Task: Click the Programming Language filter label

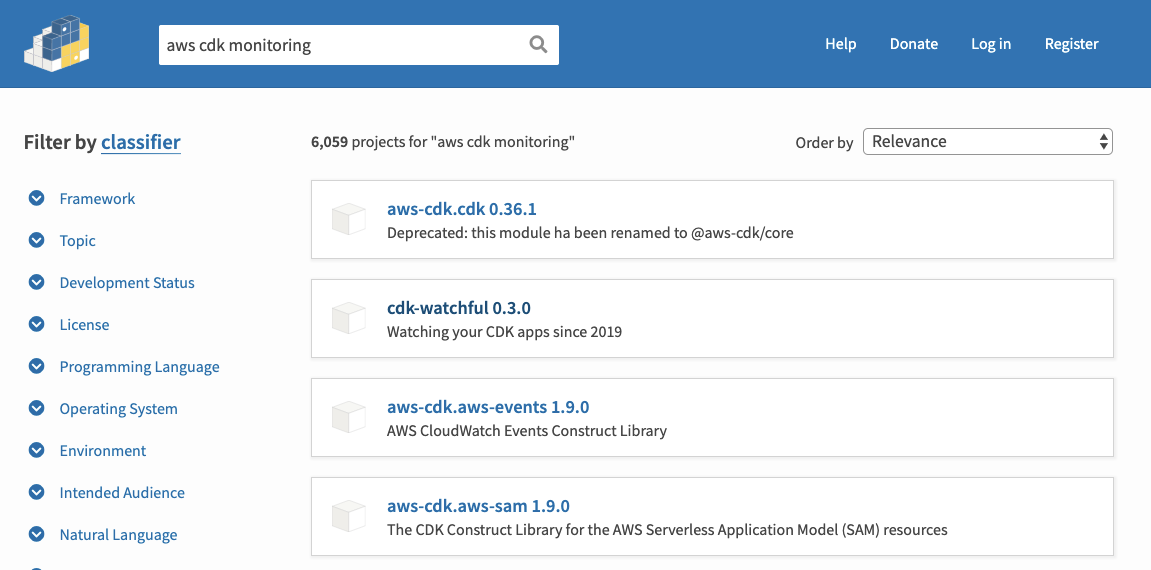Action: point(139,367)
